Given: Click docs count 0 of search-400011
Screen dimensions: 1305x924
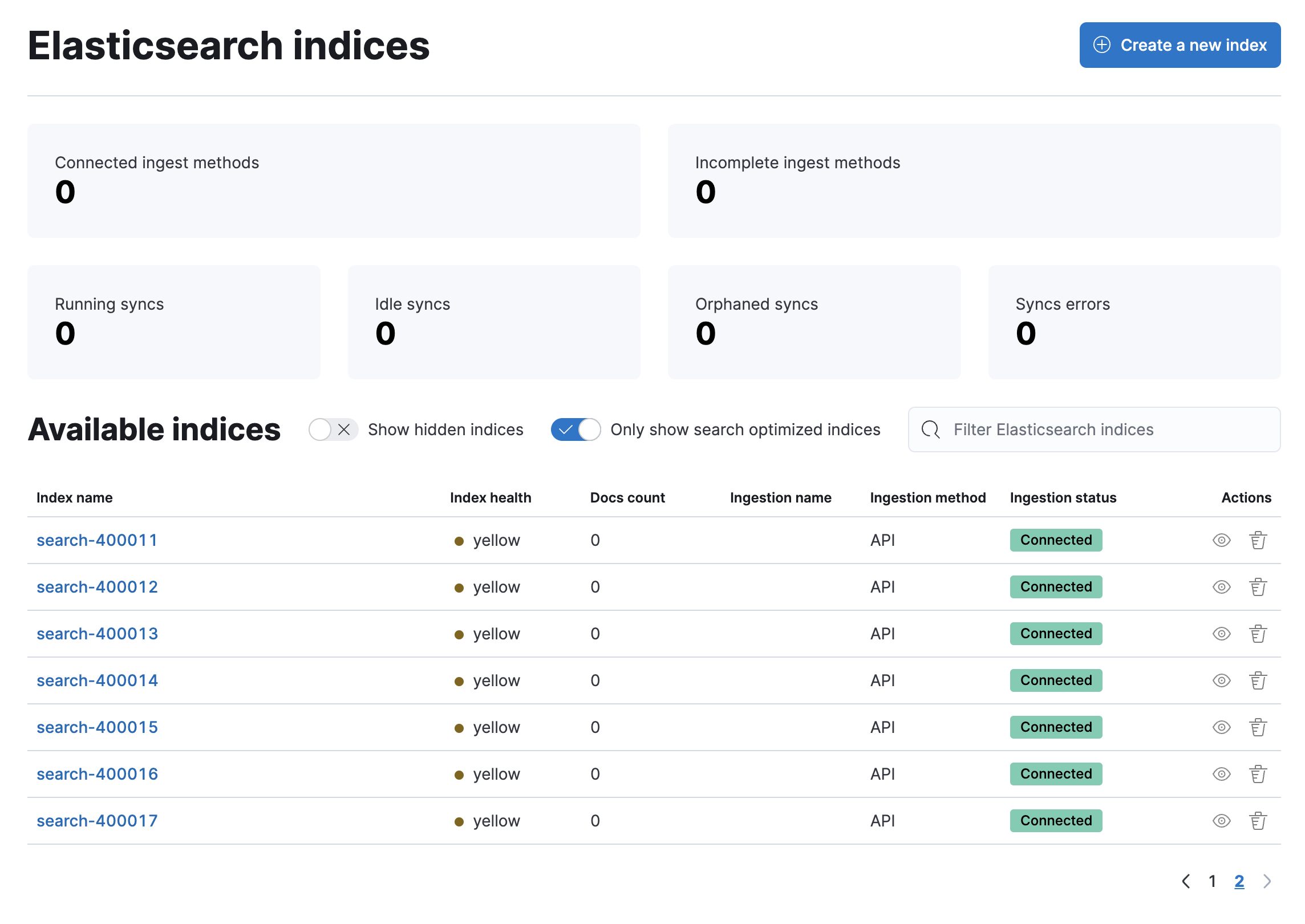Looking at the screenshot, I should click(595, 540).
